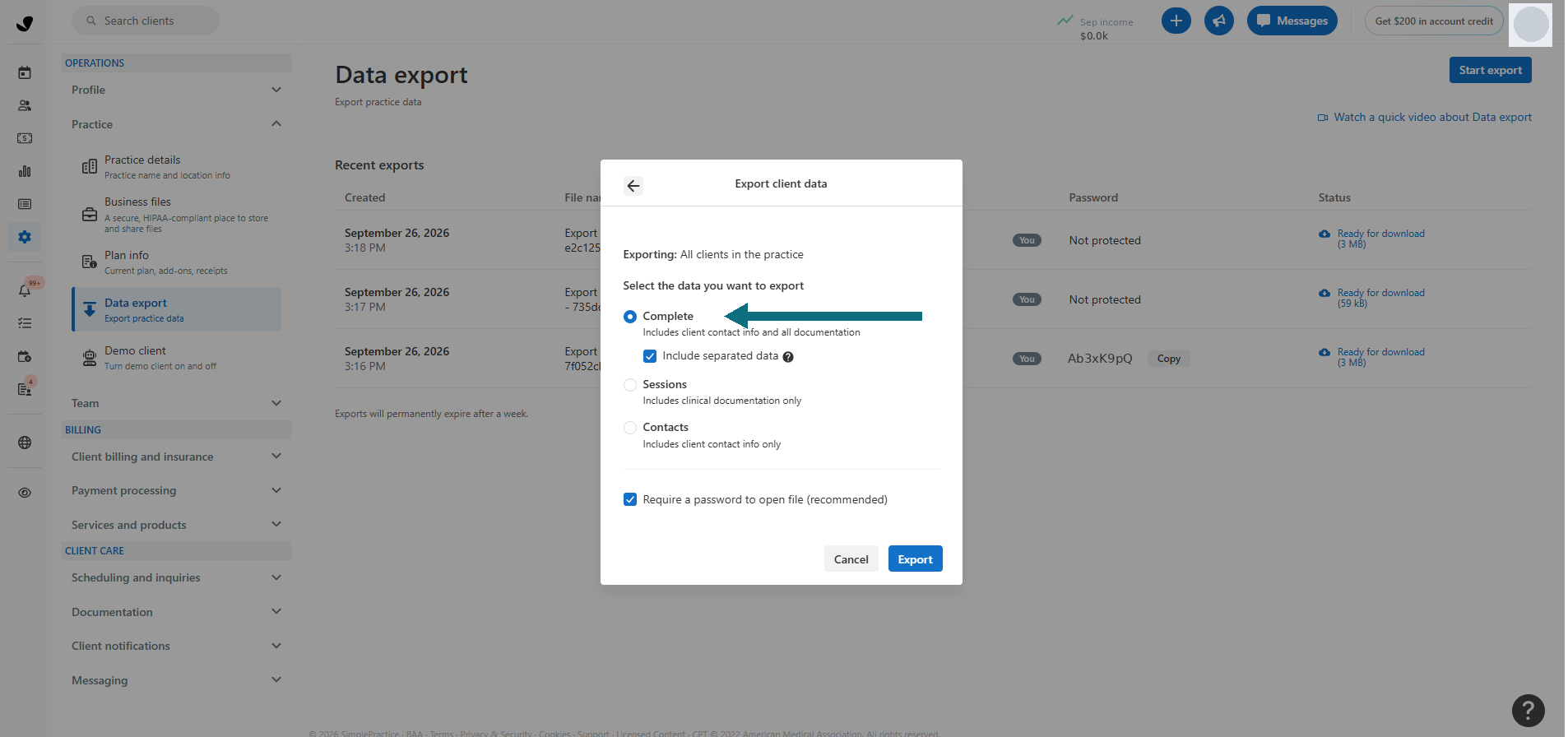Image resolution: width=1568 pixels, height=737 pixels.
Task: Click the Plan info document icon
Action: 90,262
